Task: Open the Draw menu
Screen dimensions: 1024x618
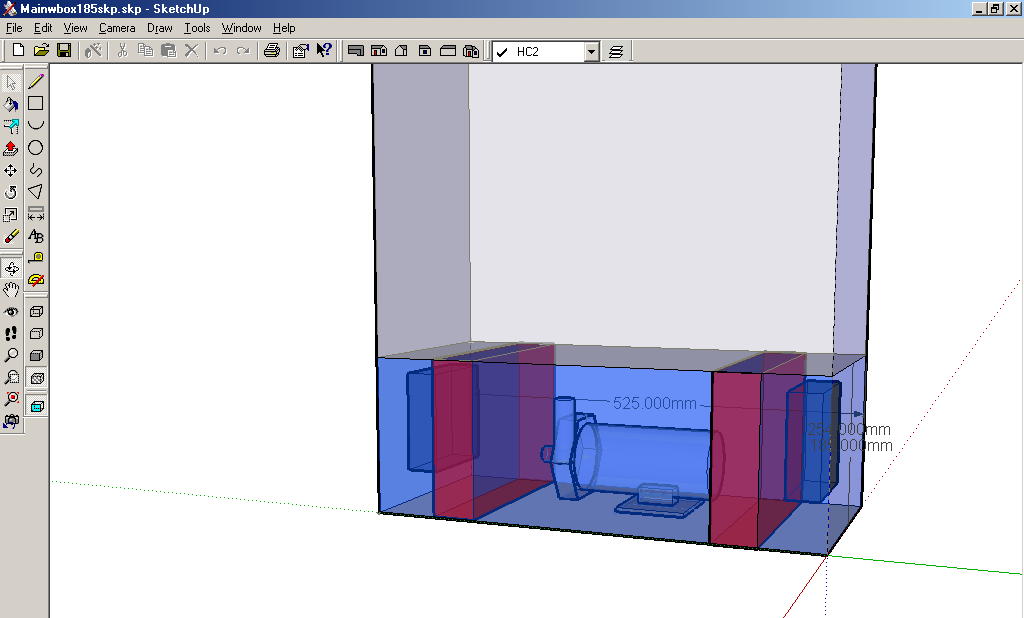Action: (x=159, y=28)
